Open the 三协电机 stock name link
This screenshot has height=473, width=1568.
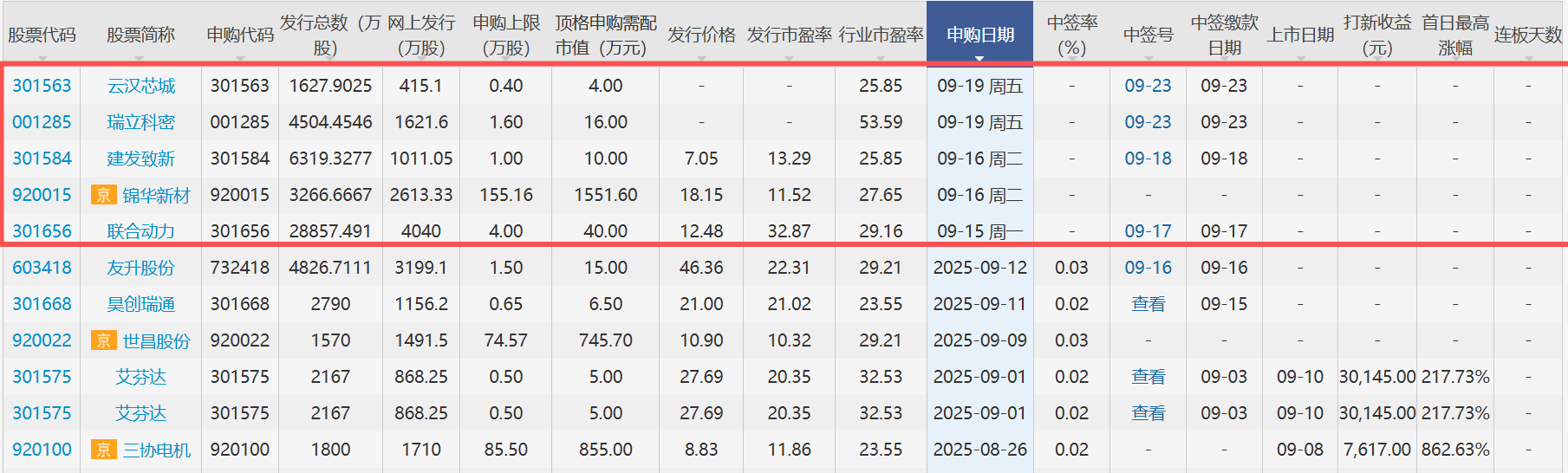point(156,450)
